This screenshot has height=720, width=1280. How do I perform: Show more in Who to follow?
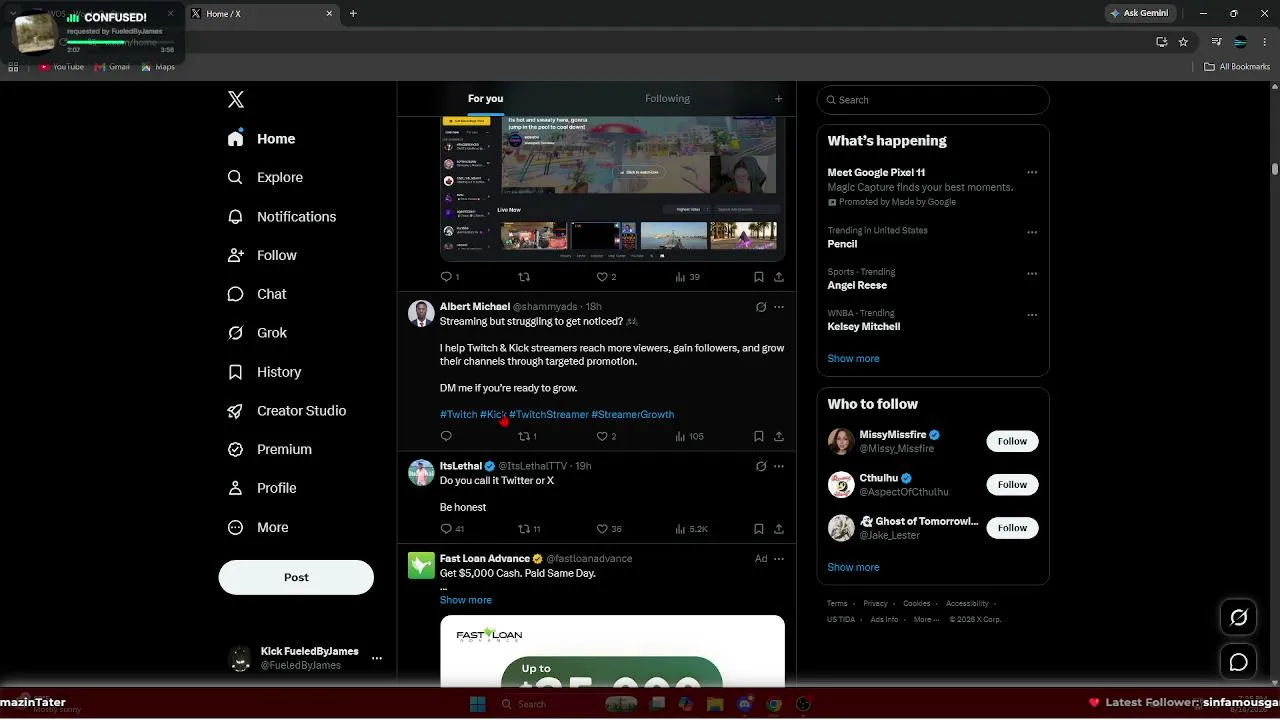point(853,567)
